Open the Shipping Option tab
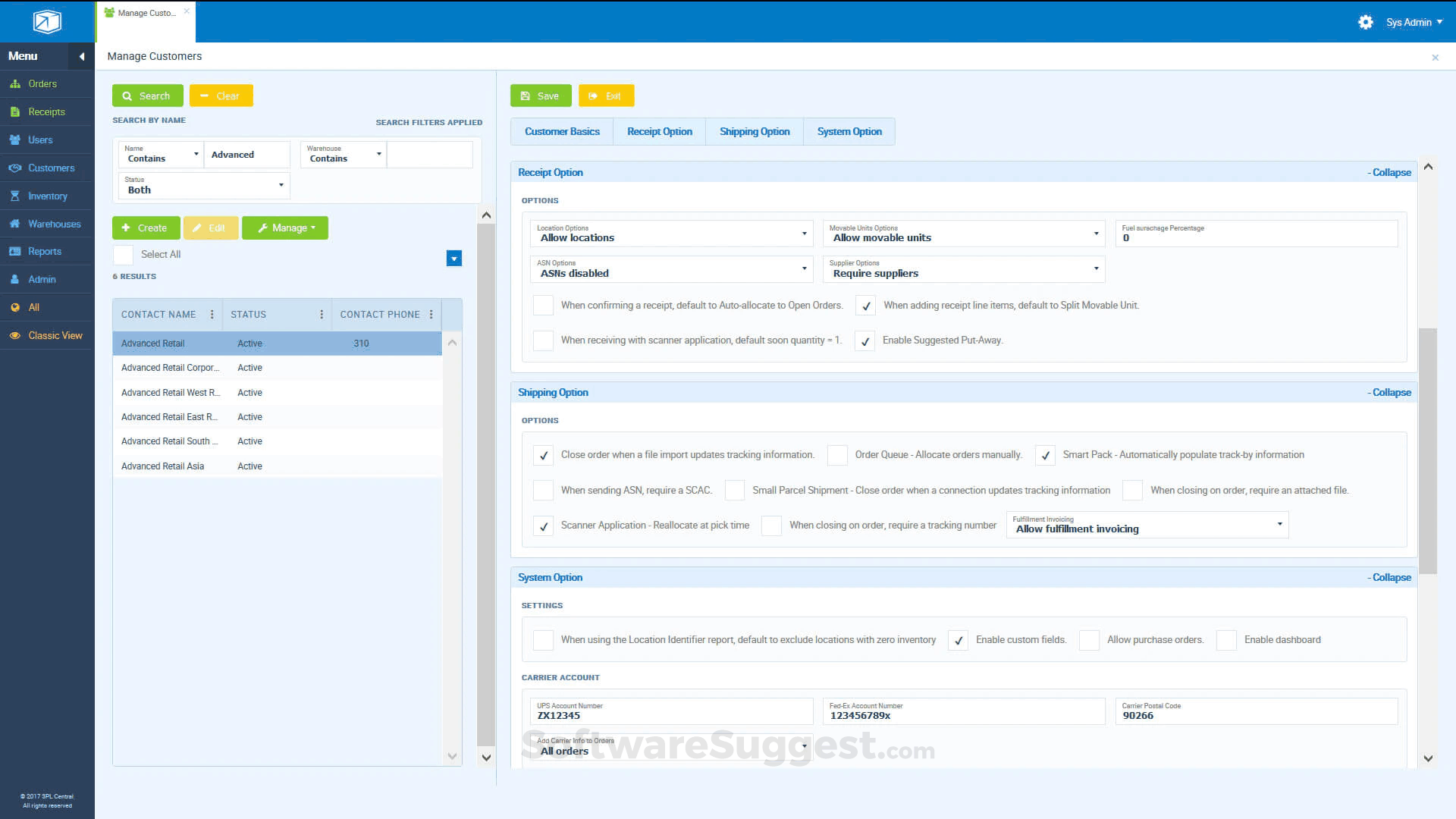The width and height of the screenshot is (1456, 819). coord(754,131)
